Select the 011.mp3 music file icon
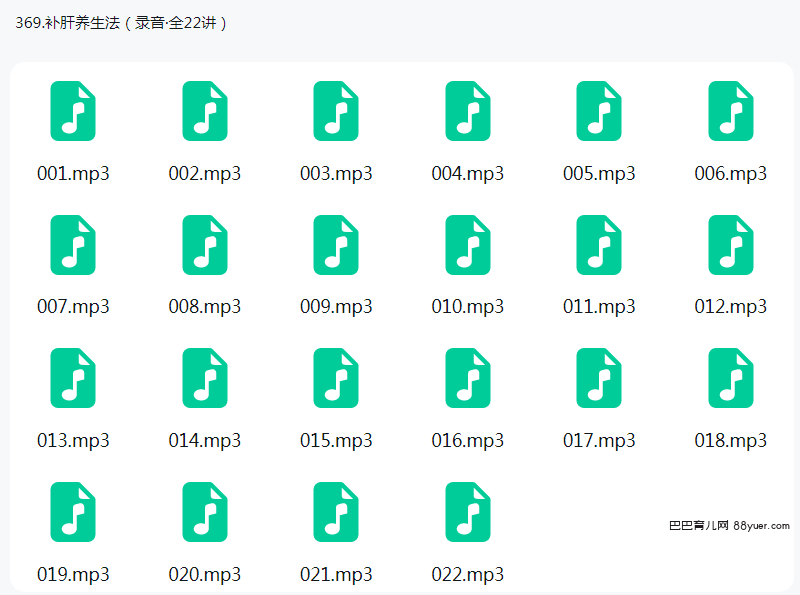Image resolution: width=800 pixels, height=595 pixels. pos(599,245)
